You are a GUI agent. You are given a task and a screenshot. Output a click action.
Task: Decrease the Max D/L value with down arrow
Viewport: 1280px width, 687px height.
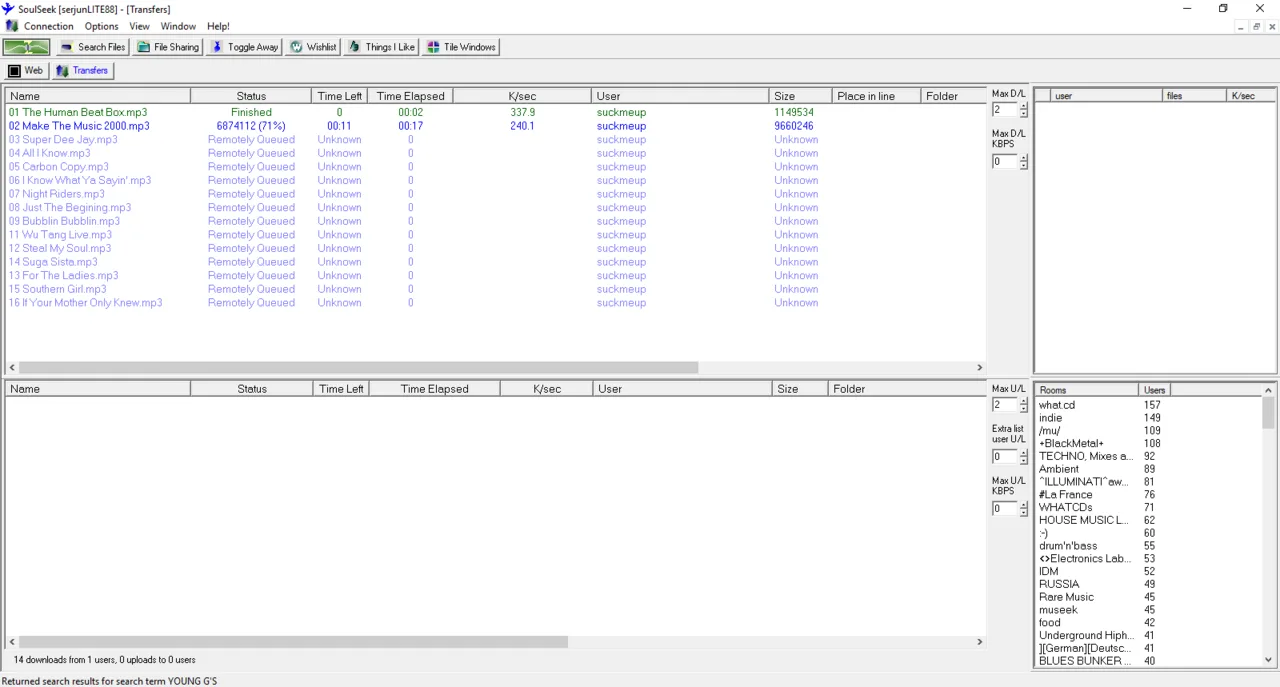[1023, 114]
